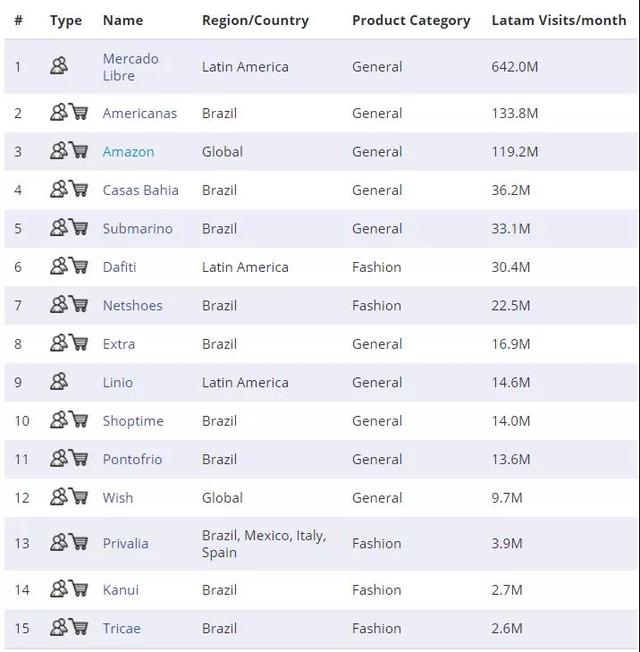The image size is (640, 652).
Task: Click the Mercado Libre name
Action: tap(130, 67)
